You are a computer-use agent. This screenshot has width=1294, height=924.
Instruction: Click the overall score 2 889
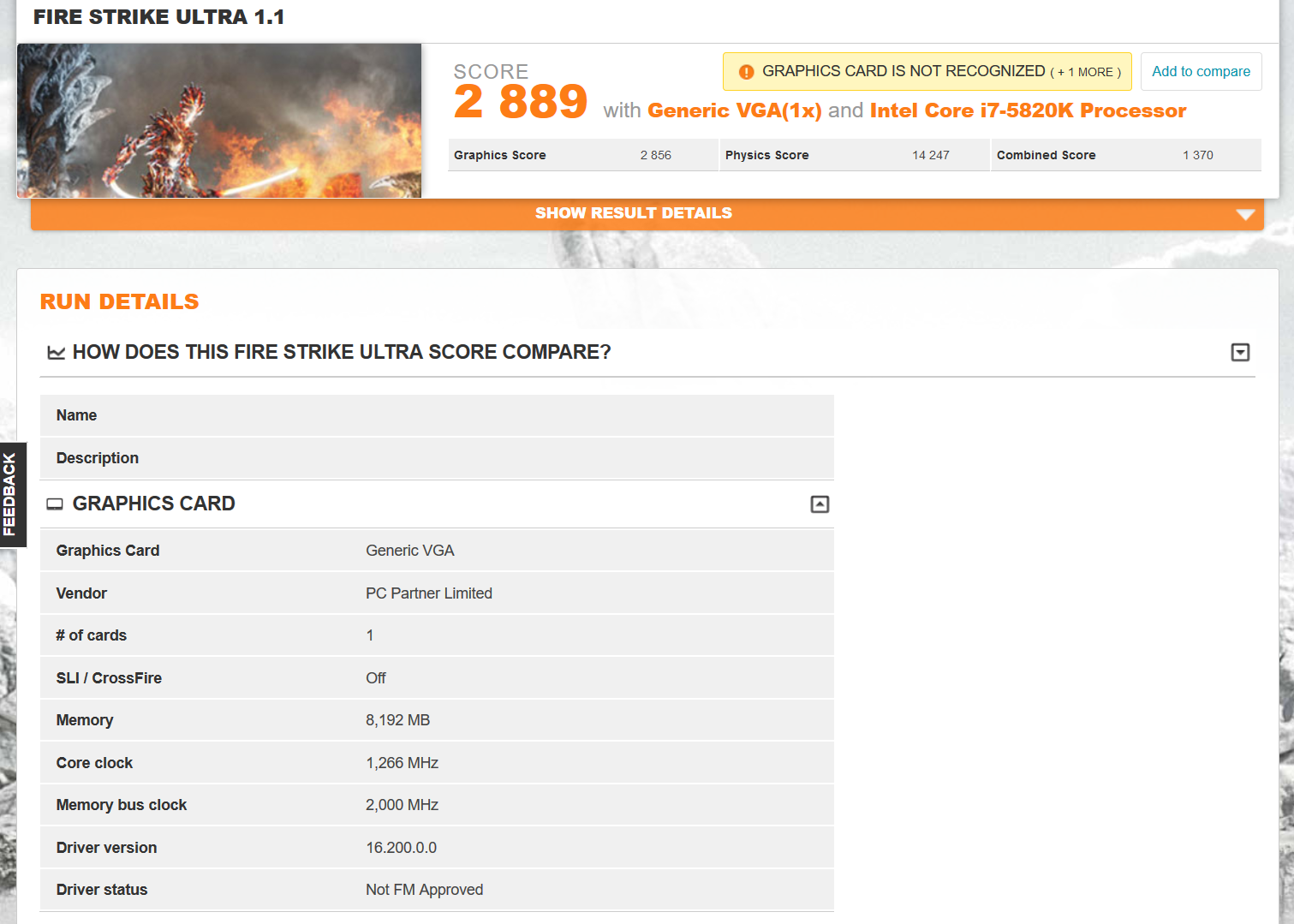click(x=520, y=102)
